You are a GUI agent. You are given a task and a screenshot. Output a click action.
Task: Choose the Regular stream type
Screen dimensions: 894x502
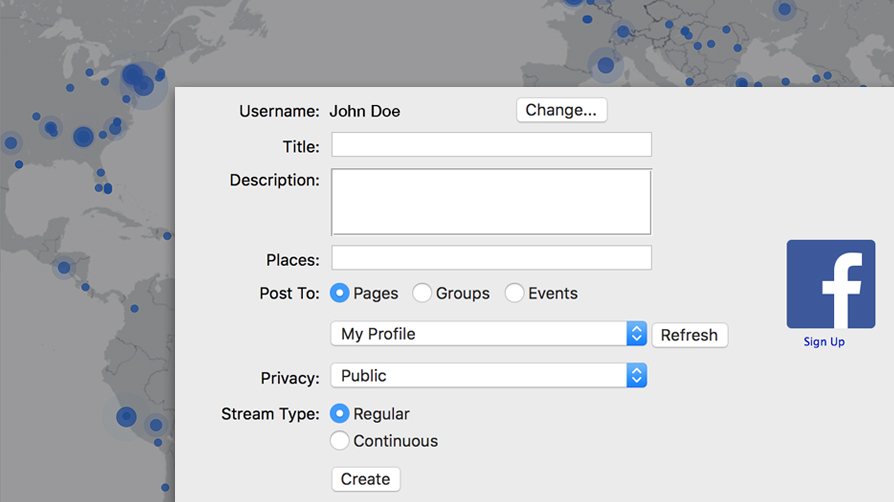pos(339,414)
